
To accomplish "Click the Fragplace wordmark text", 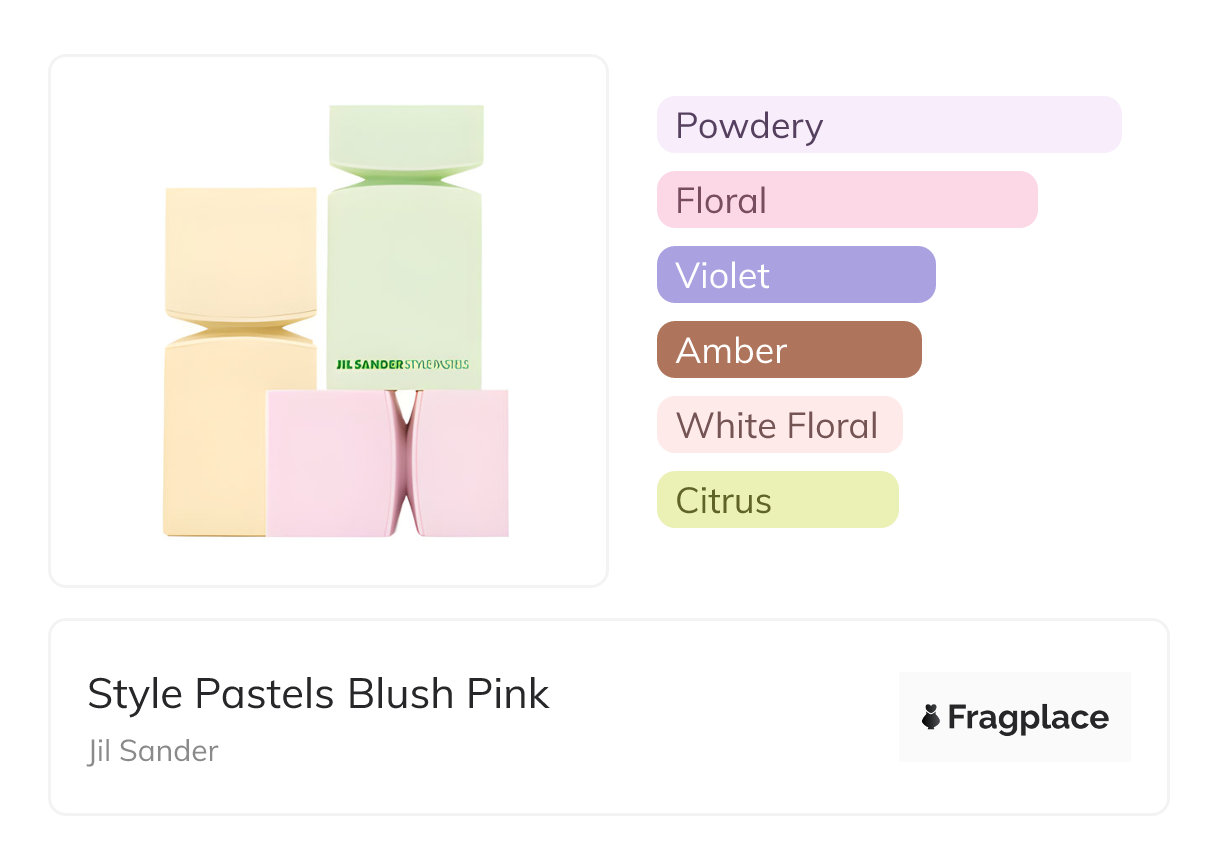I will [x=1028, y=718].
